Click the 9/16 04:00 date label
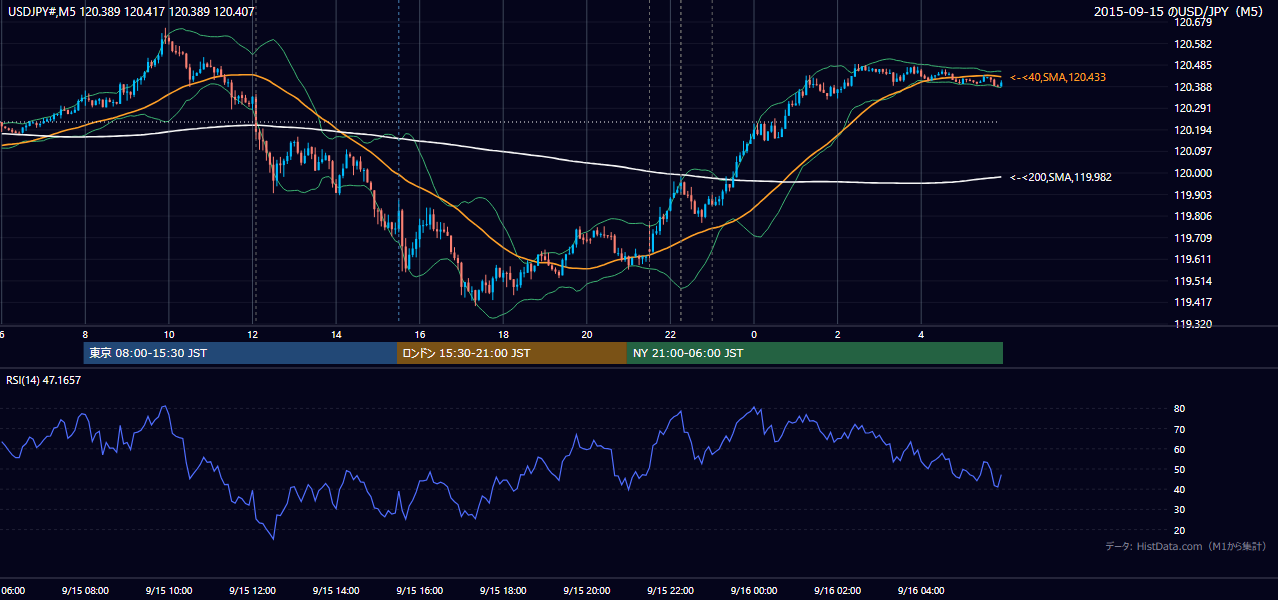Image resolution: width=1278 pixels, height=600 pixels. [921, 590]
